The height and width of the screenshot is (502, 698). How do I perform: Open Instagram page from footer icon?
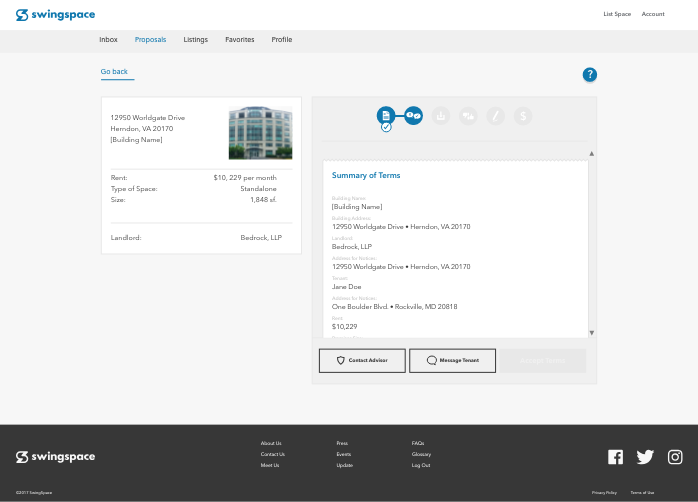[x=675, y=457]
